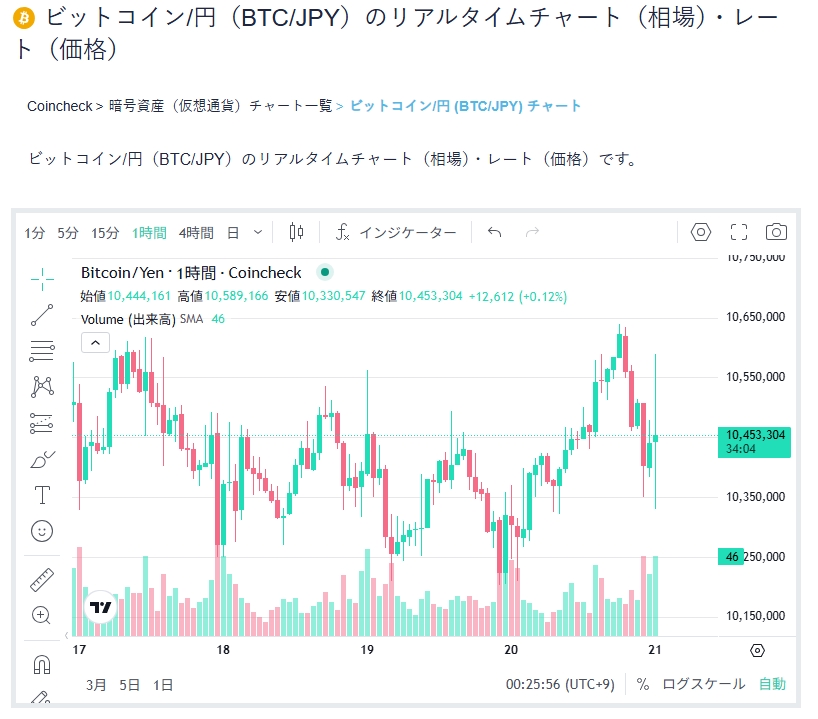
Task: Toggle the percent (%) scale mode
Action: [643, 684]
